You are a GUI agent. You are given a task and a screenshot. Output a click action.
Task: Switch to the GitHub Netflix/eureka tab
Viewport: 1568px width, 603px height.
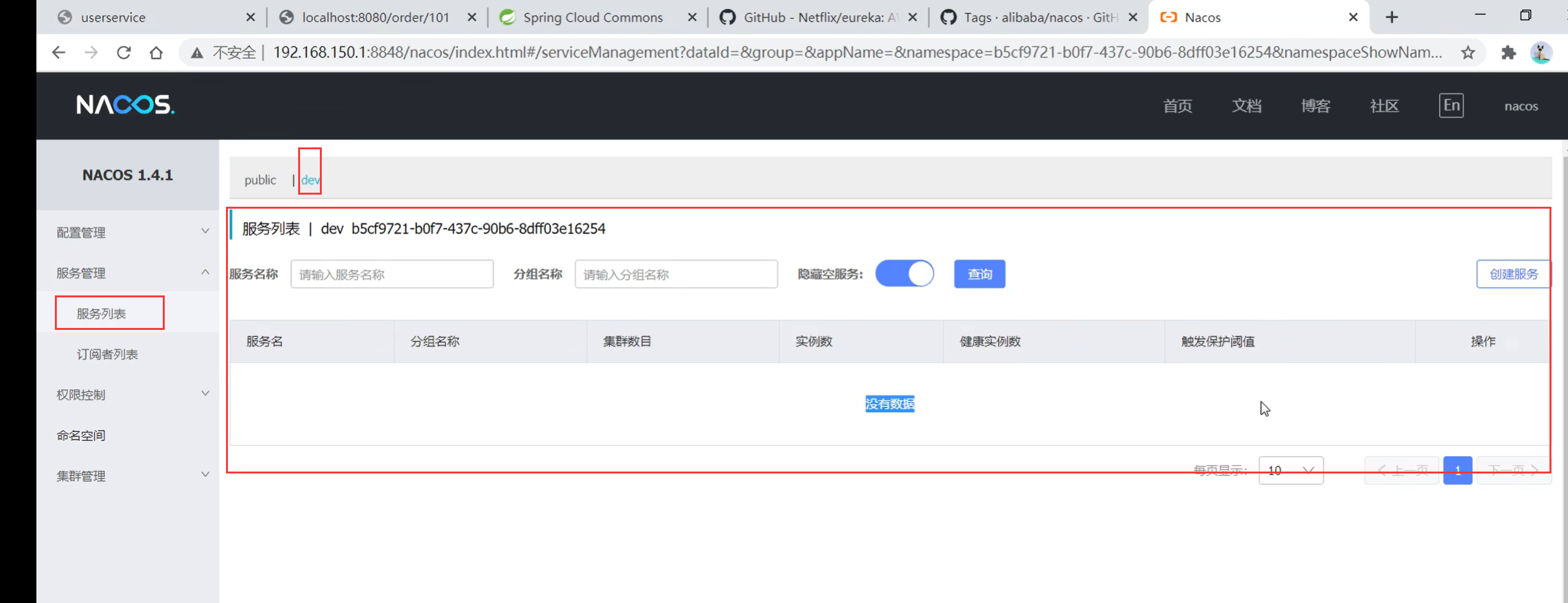click(817, 17)
